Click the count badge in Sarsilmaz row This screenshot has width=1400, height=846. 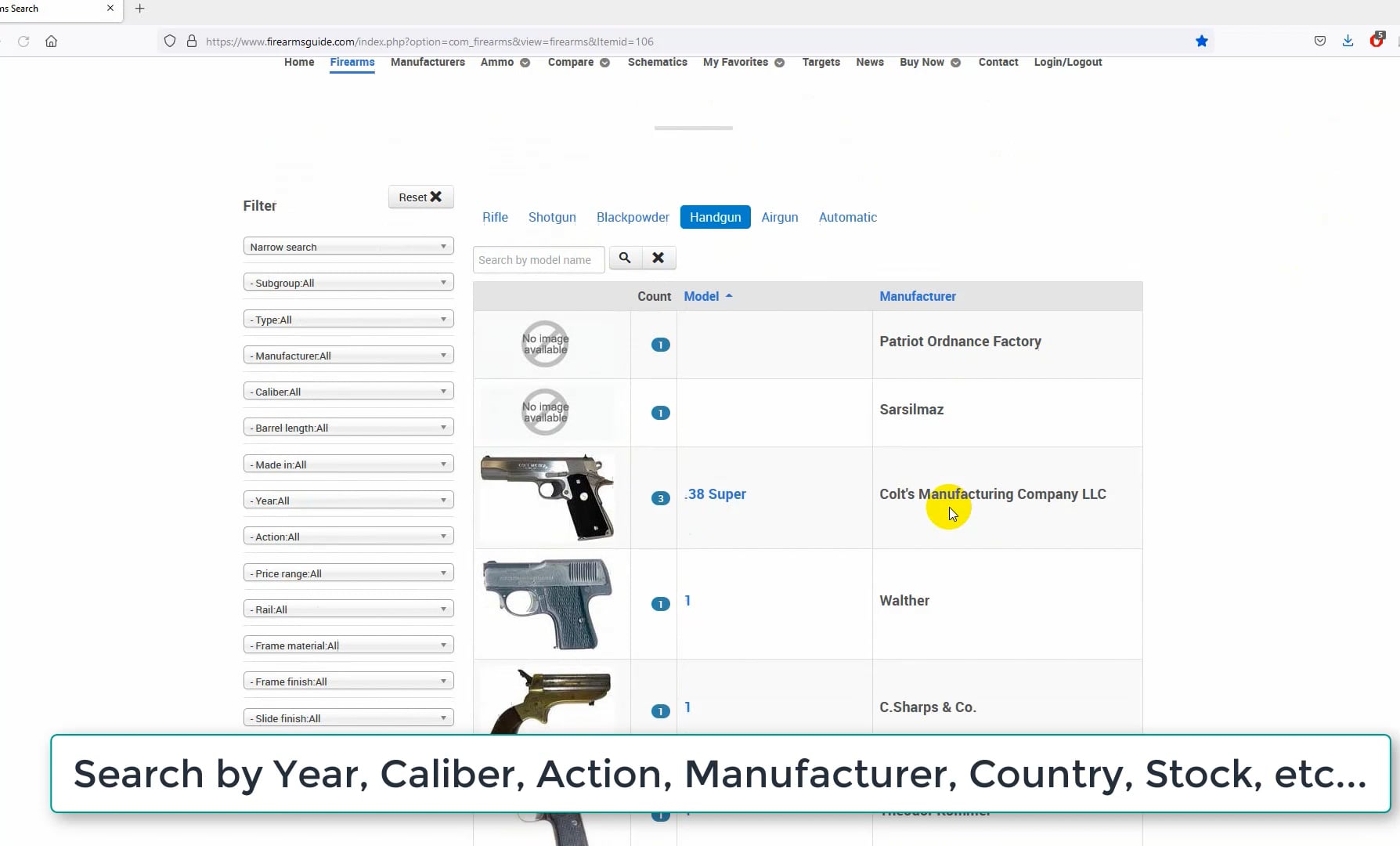[661, 413]
